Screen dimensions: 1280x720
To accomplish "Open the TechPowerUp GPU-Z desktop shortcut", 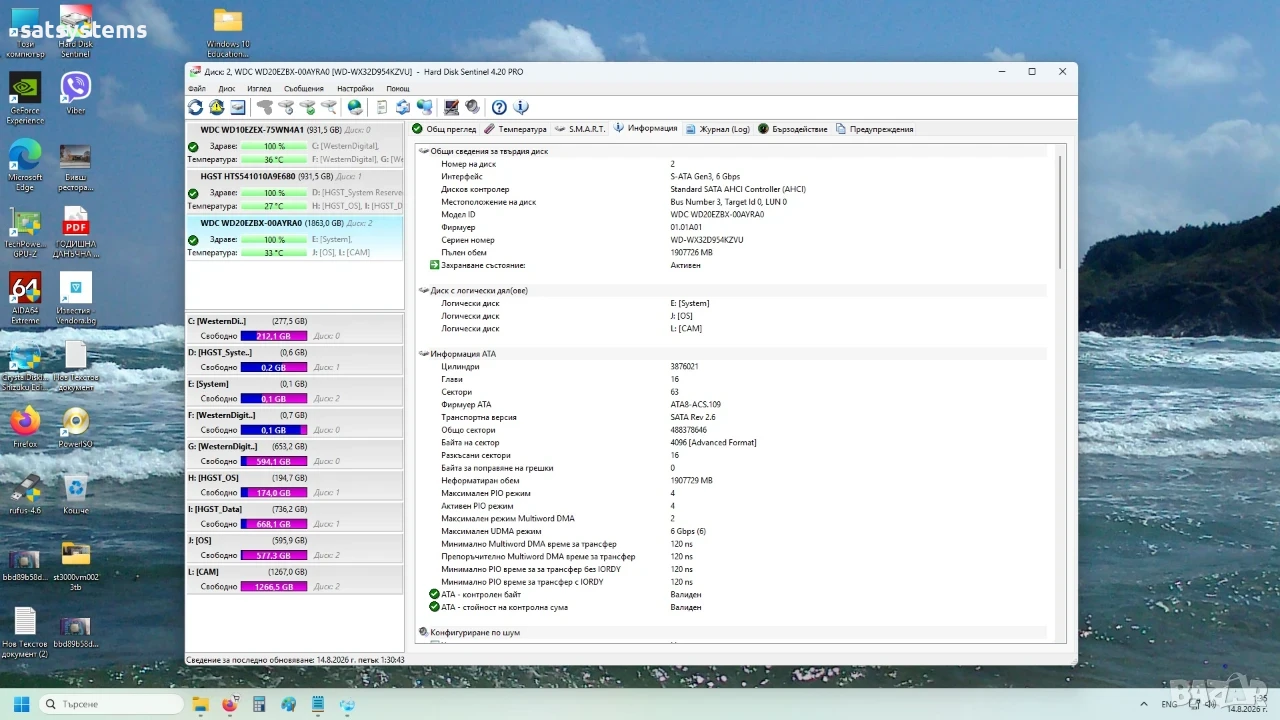I will [x=25, y=232].
